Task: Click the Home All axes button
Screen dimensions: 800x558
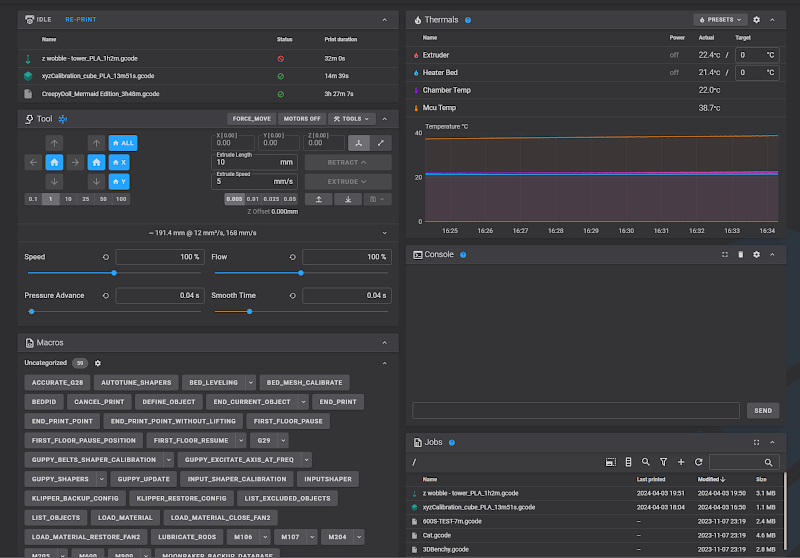Action: [x=123, y=143]
